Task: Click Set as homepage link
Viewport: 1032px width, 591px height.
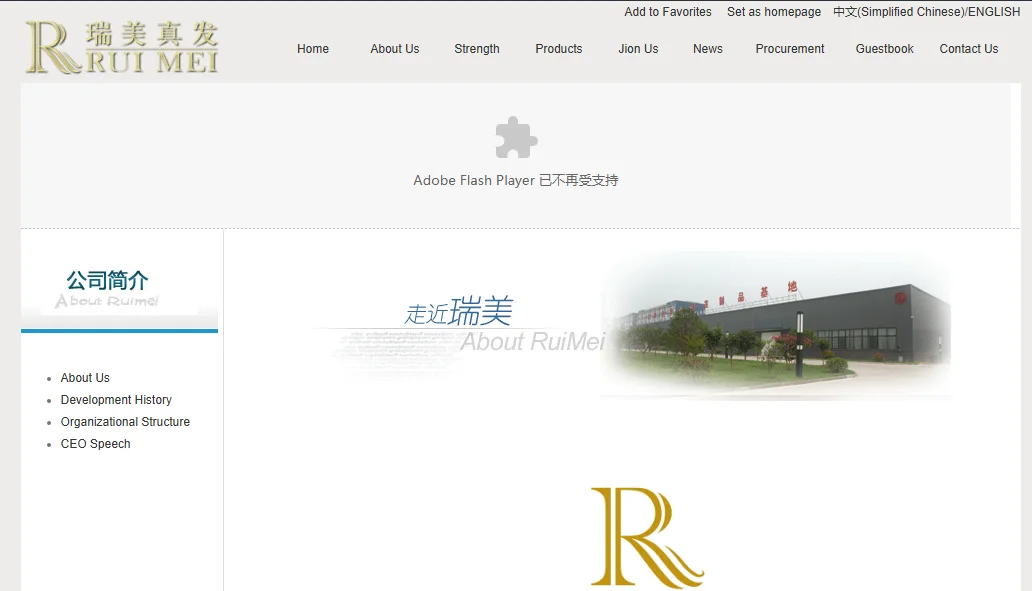Action: pos(773,12)
